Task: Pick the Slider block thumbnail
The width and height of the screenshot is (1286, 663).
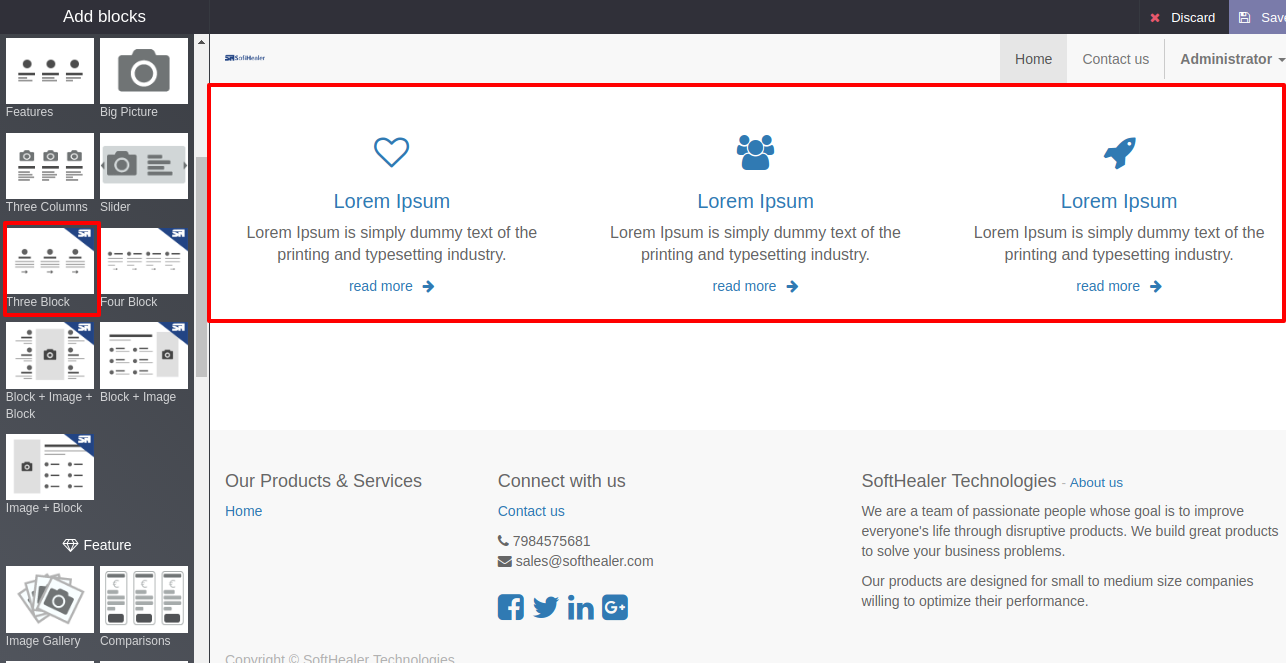Action: pos(144,166)
